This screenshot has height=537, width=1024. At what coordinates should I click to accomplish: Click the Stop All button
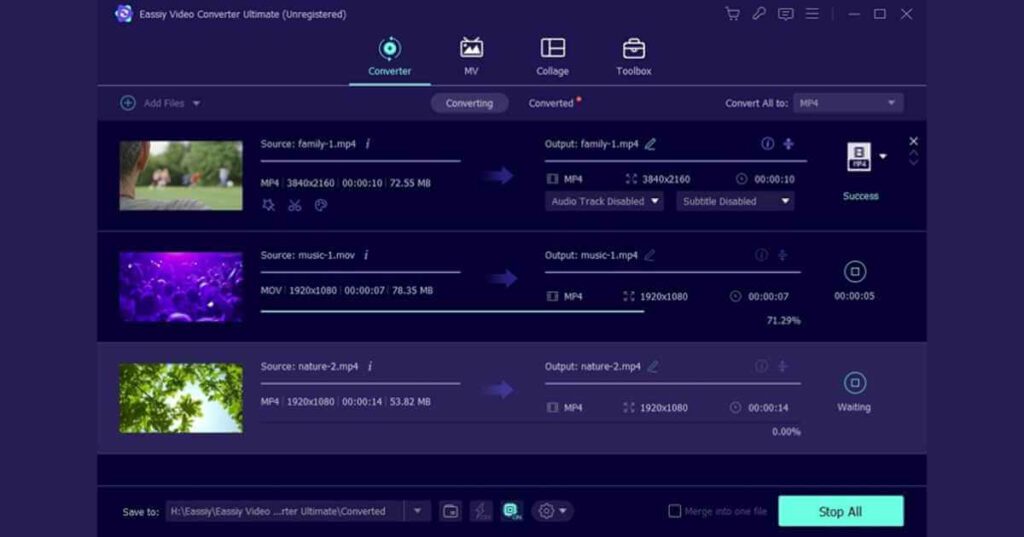coord(840,512)
